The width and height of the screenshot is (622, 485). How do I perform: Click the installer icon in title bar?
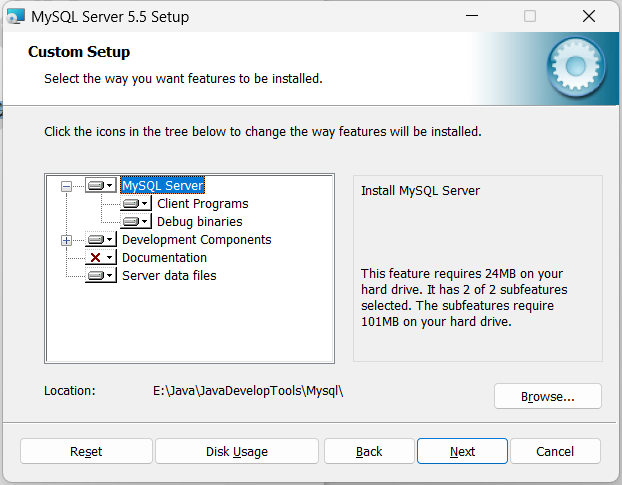(x=16, y=17)
